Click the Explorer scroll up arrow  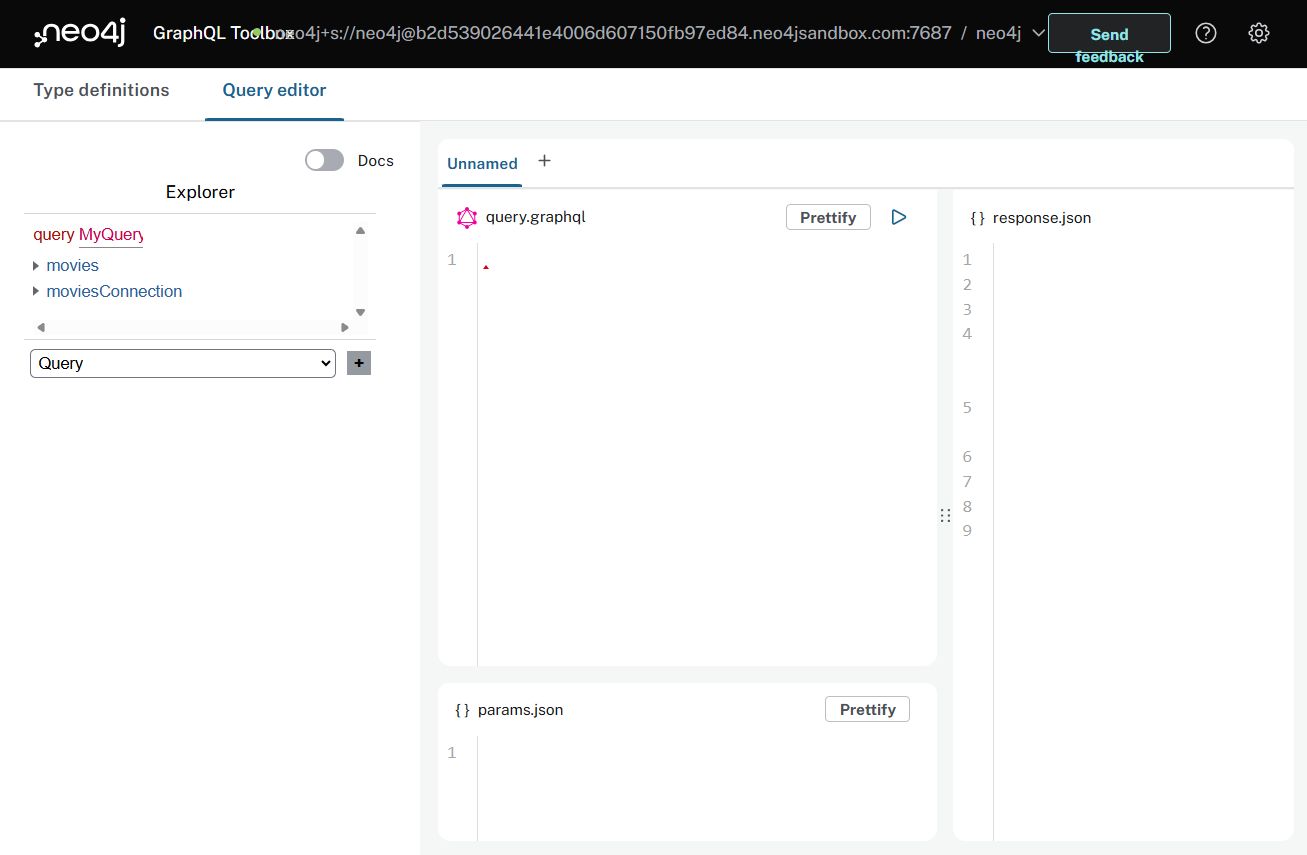361,231
